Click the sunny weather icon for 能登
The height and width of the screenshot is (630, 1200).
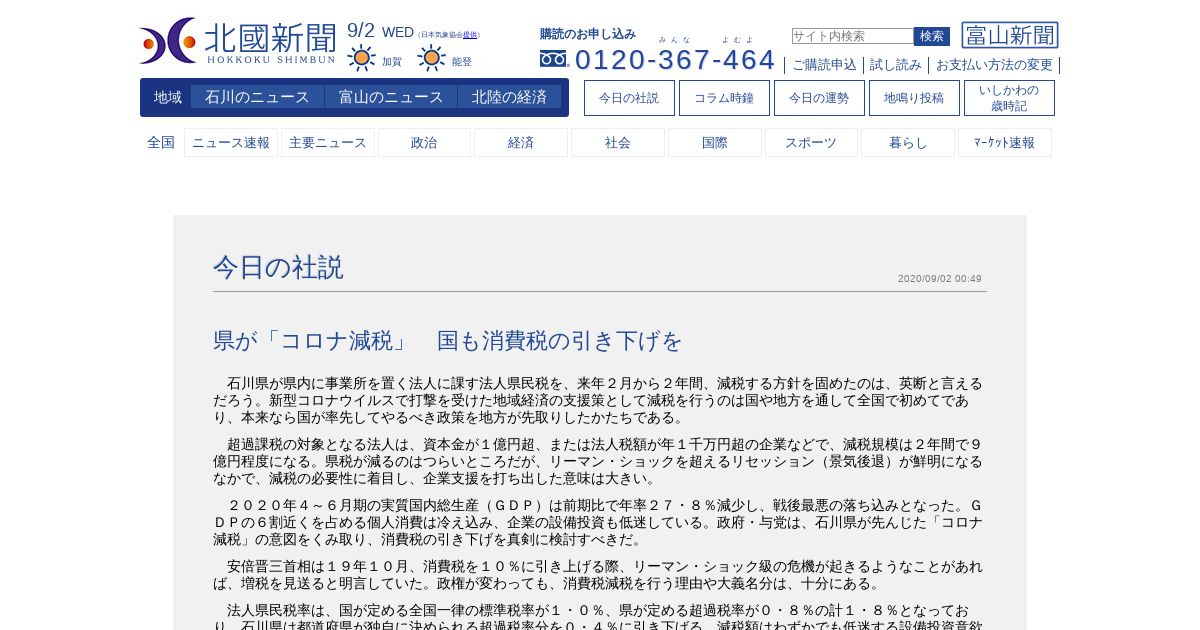(x=432, y=58)
